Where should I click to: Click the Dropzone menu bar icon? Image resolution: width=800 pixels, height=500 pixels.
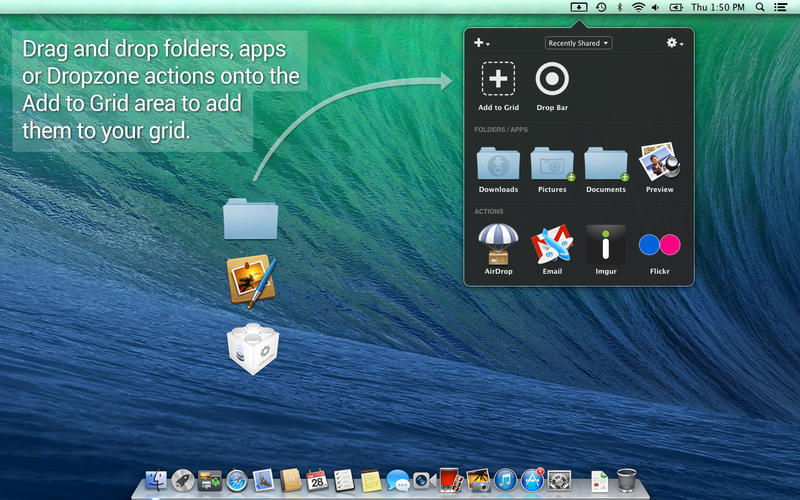[579, 7]
